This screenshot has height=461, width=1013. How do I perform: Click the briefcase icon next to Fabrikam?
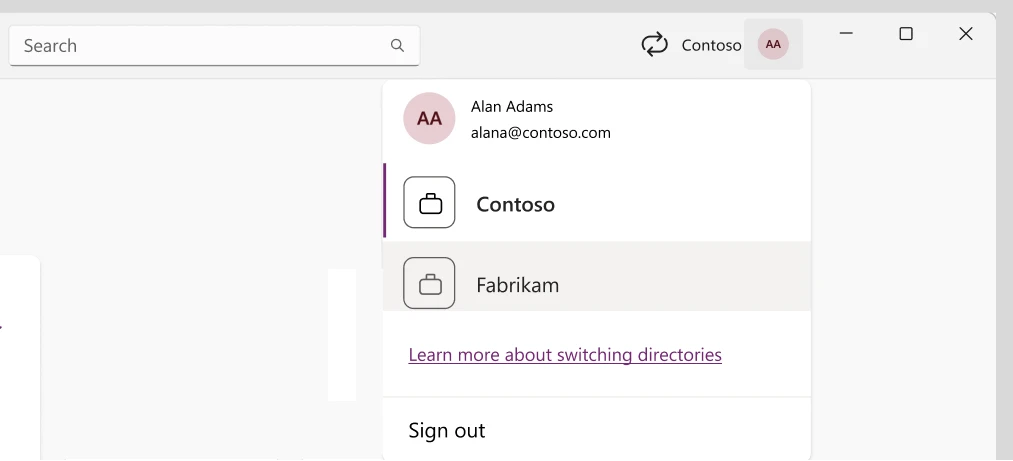(x=429, y=284)
